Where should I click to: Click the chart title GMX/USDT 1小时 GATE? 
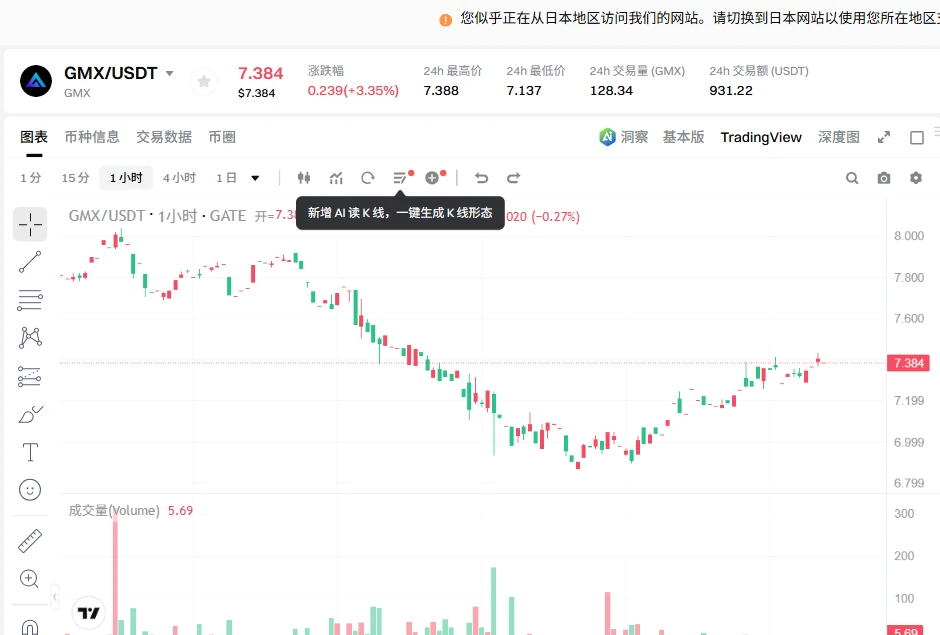[x=157, y=215]
